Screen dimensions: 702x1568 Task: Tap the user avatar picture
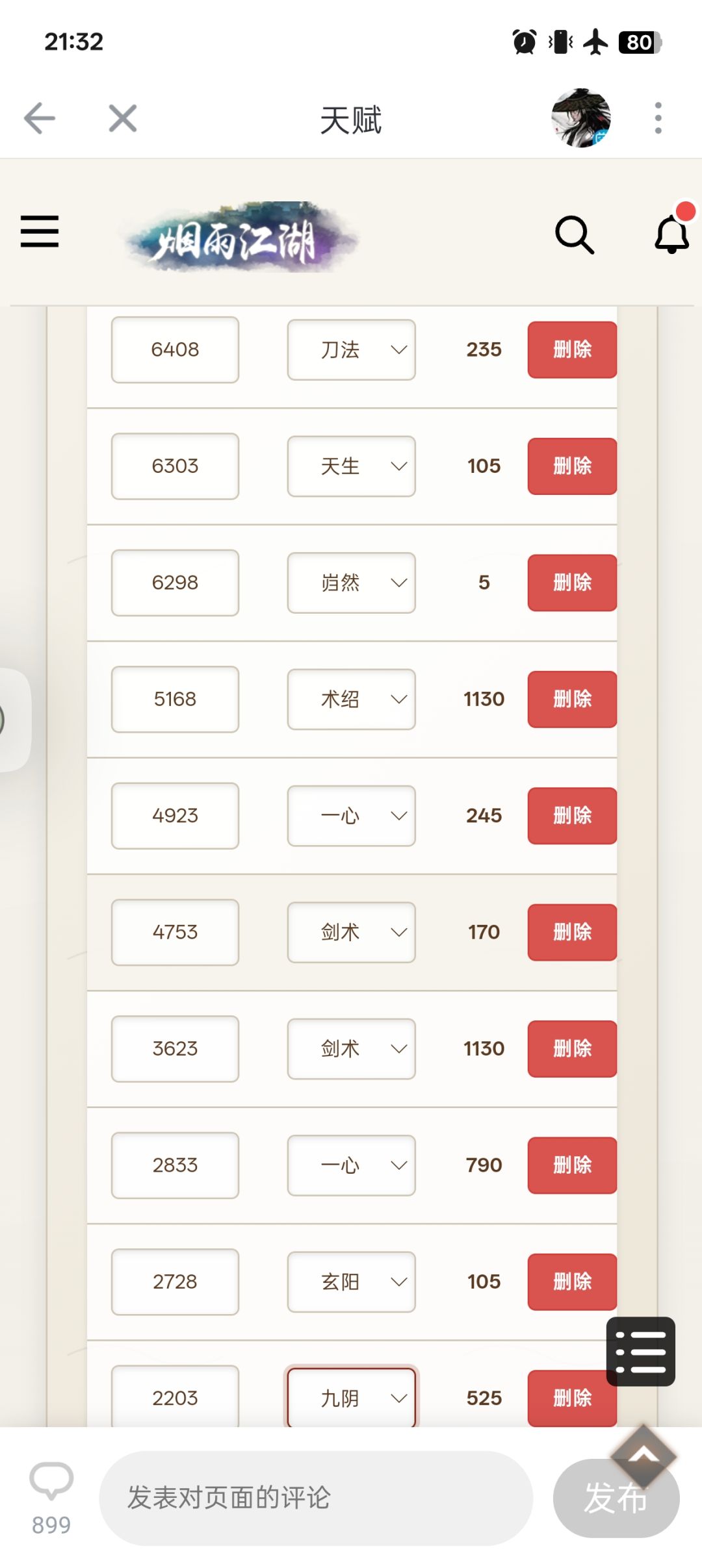[580, 119]
